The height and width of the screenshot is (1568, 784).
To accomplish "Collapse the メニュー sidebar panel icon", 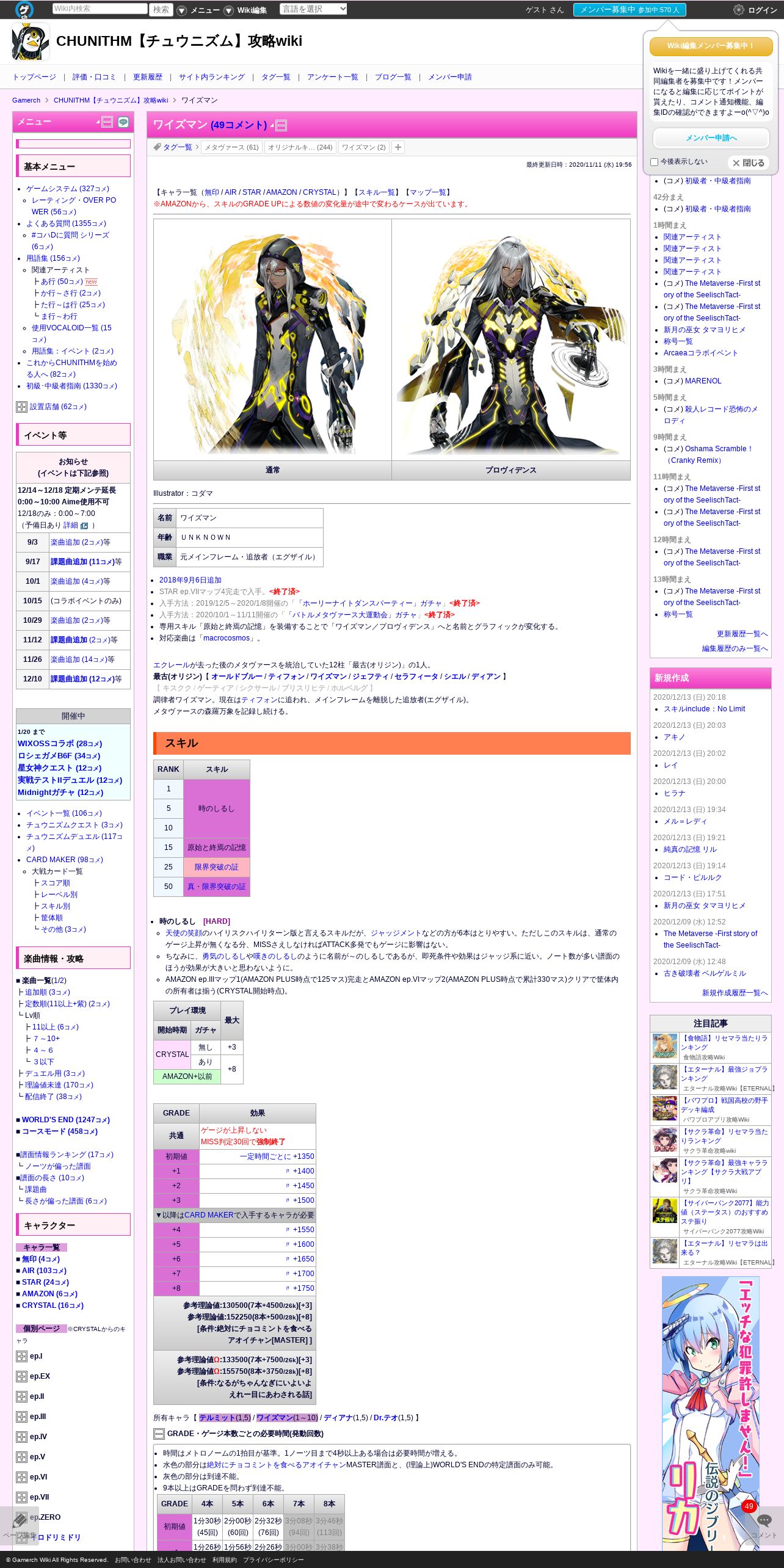I will click(x=107, y=122).
